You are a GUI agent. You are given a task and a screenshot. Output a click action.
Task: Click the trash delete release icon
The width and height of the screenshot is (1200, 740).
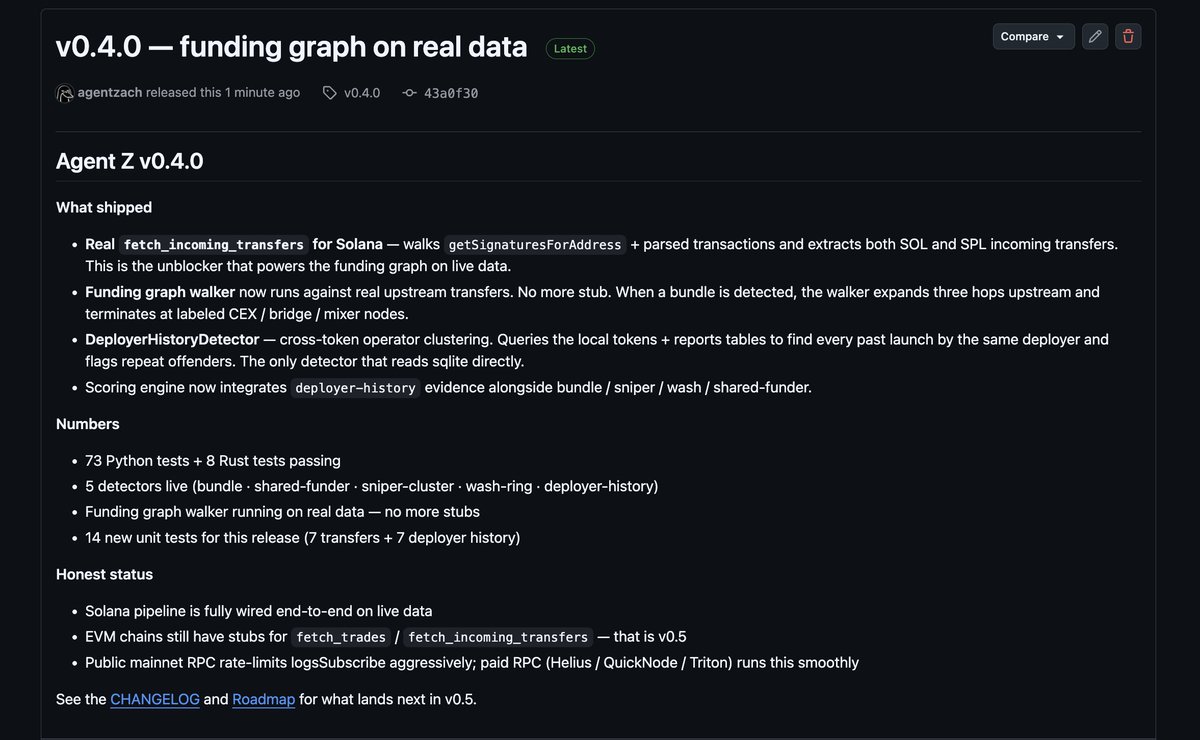pos(1128,36)
